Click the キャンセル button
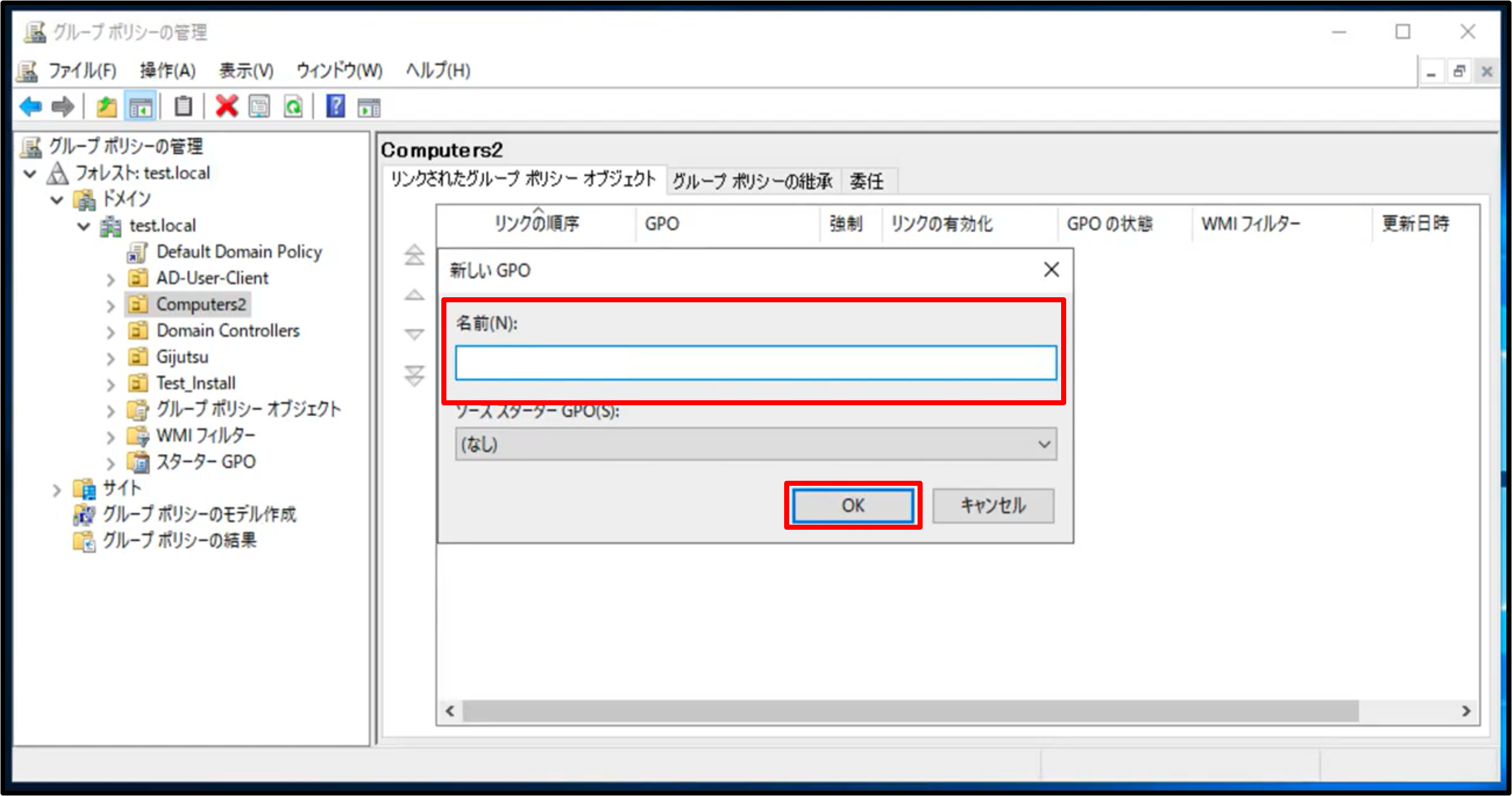The height and width of the screenshot is (796, 1512). [x=993, y=506]
